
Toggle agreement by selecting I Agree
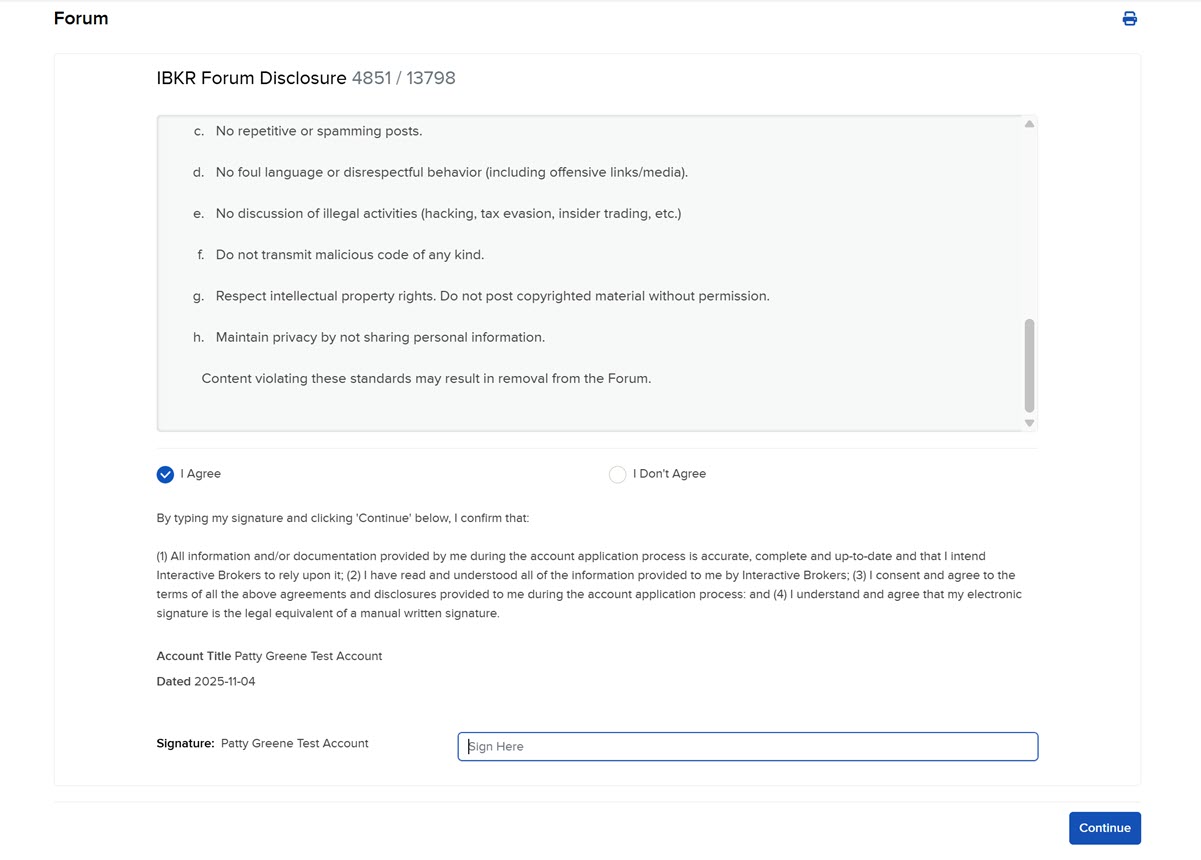[165, 474]
